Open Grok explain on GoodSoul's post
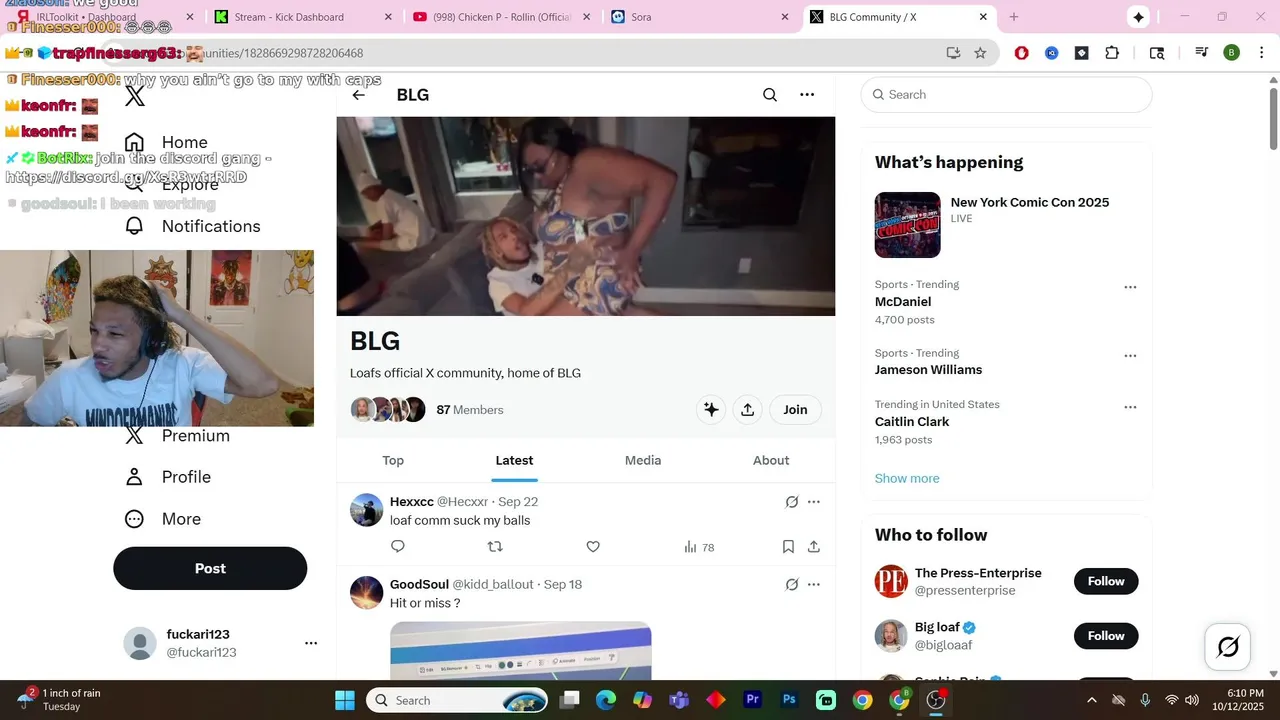The image size is (1280, 720). [792, 585]
